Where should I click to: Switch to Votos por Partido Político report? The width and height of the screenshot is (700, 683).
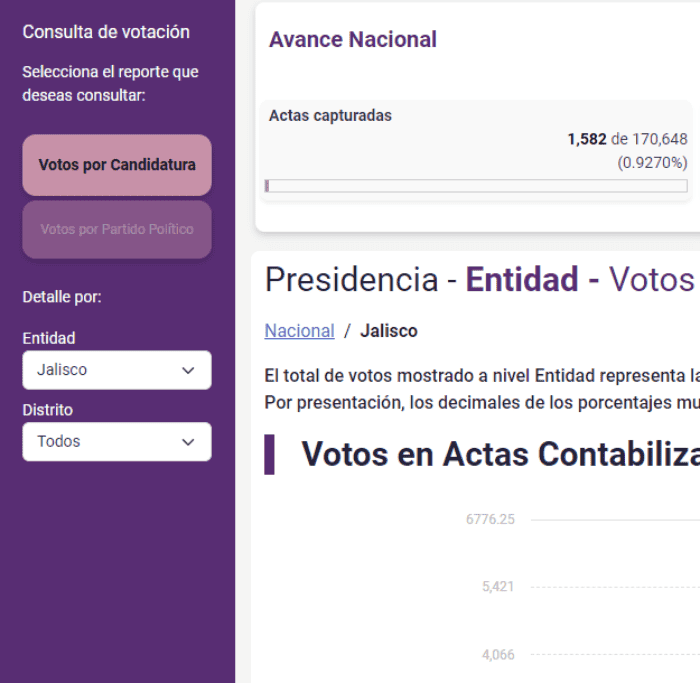click(x=117, y=229)
